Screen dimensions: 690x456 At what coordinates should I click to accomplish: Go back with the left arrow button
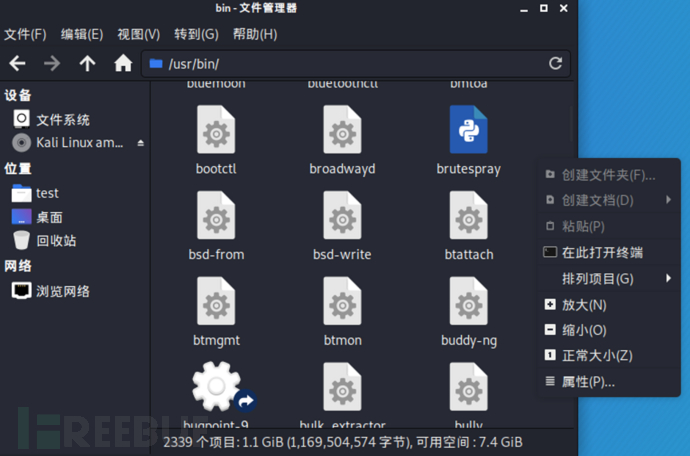pos(17,63)
